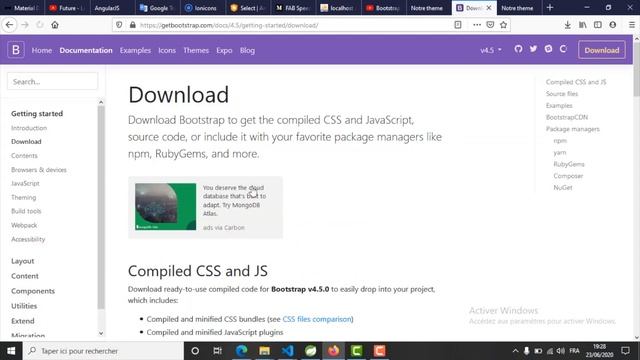Click the docs Search field
640x360 pixels.
(x=53, y=81)
